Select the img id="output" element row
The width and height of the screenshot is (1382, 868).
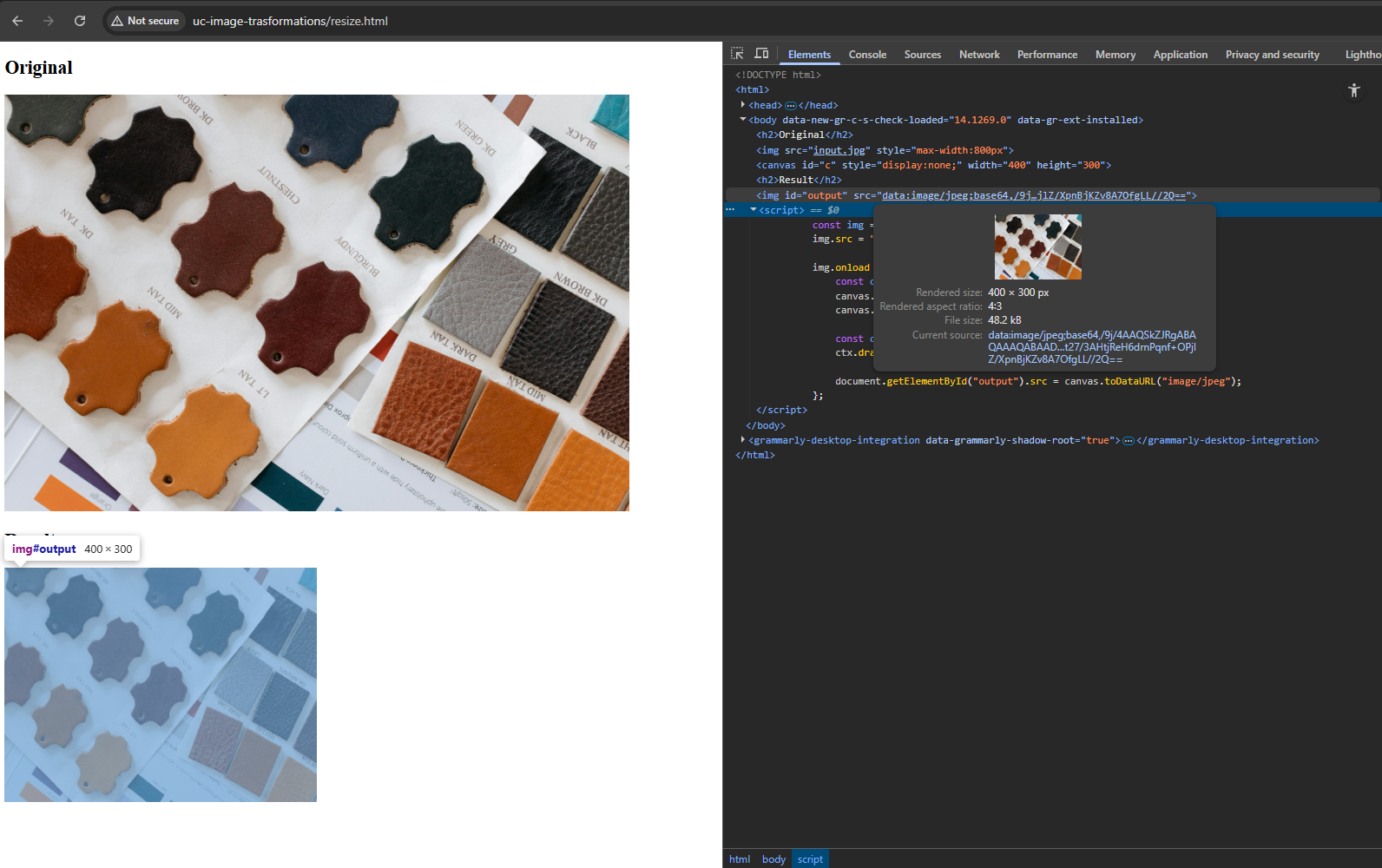1053,195
